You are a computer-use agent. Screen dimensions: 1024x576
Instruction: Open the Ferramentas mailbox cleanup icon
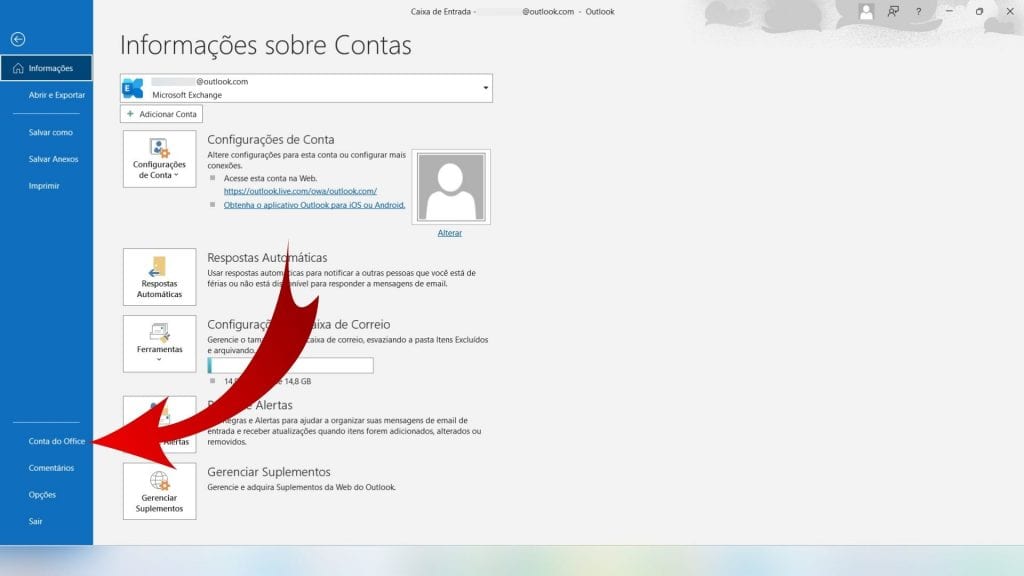158,344
